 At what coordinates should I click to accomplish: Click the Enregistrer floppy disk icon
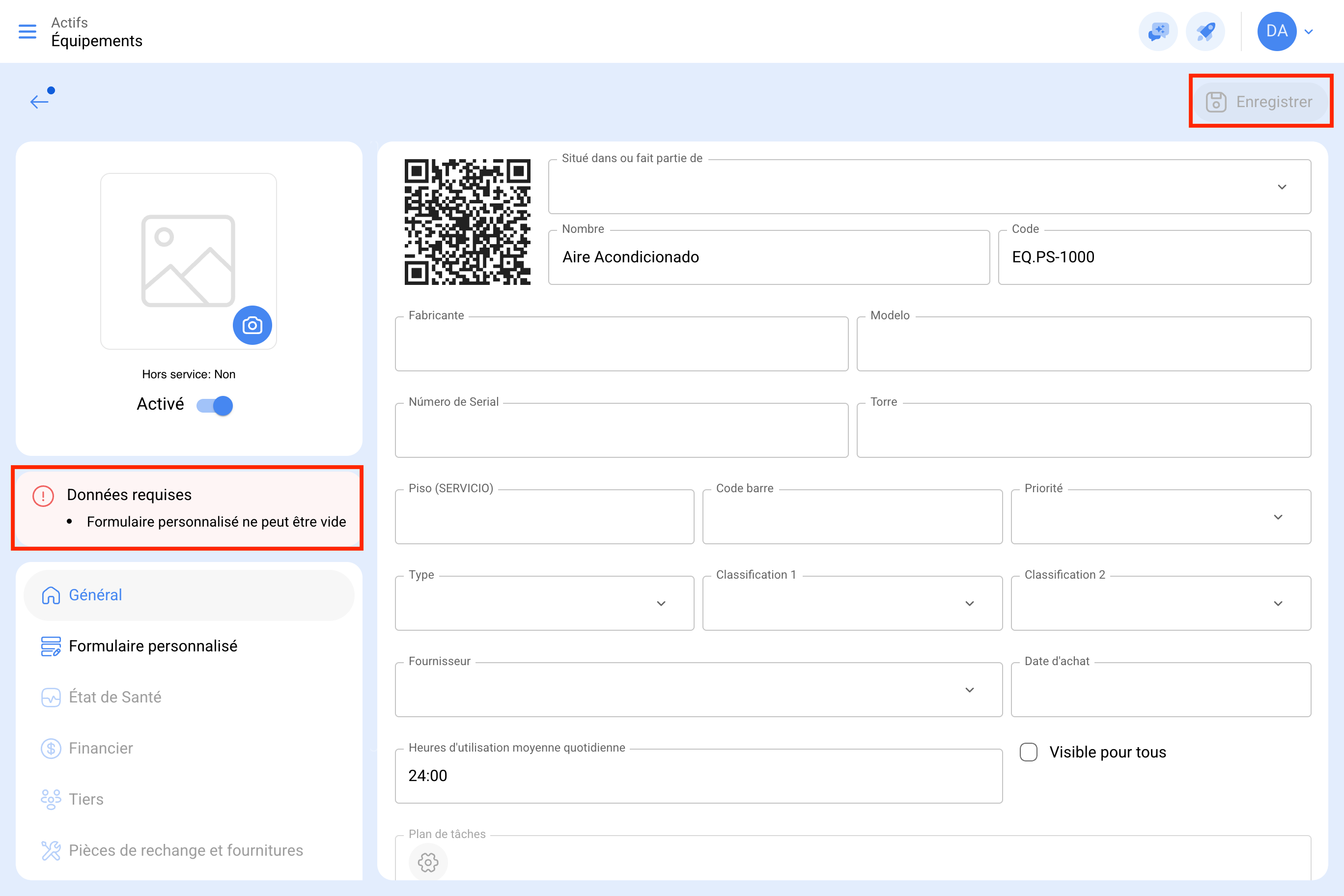pos(1216,102)
